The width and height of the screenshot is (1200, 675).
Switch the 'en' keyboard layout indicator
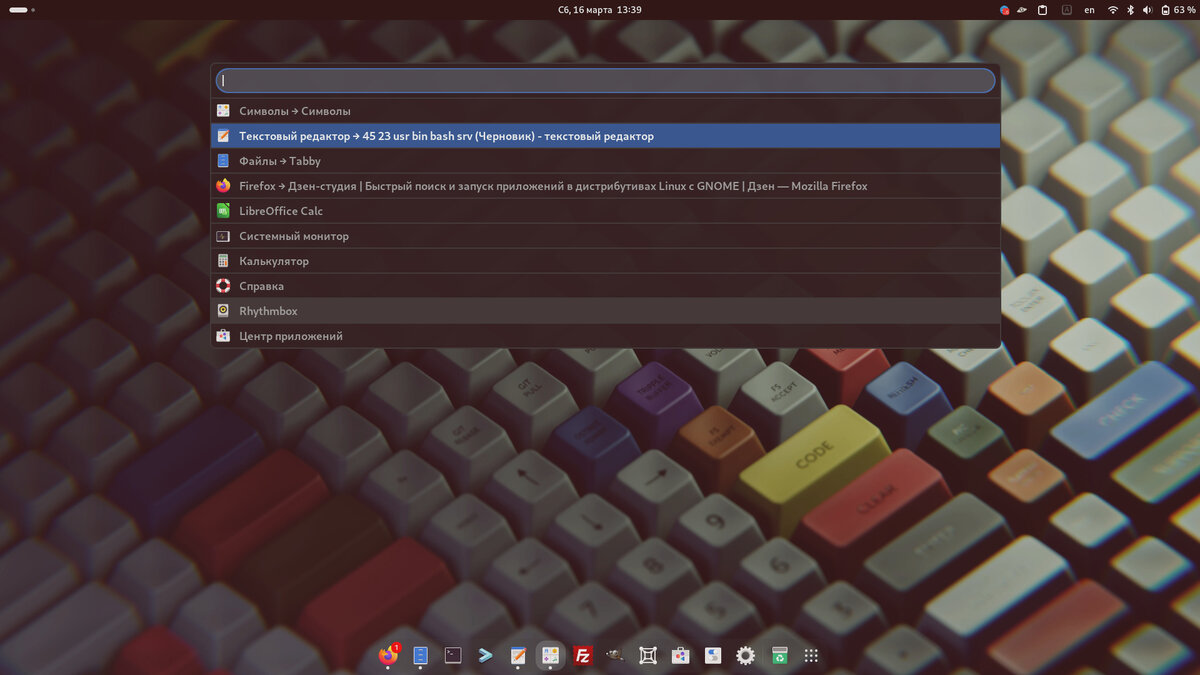(1090, 10)
